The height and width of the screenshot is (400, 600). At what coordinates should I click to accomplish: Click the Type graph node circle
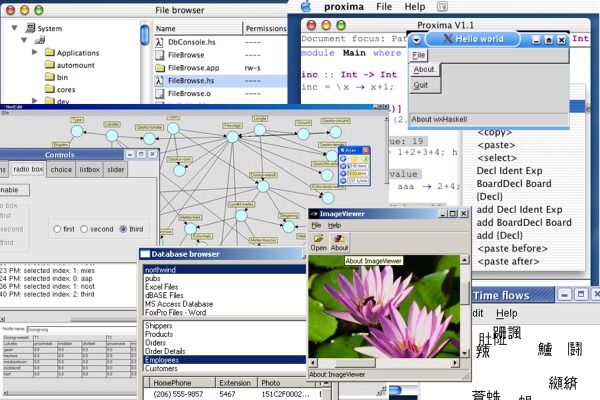coord(77,131)
